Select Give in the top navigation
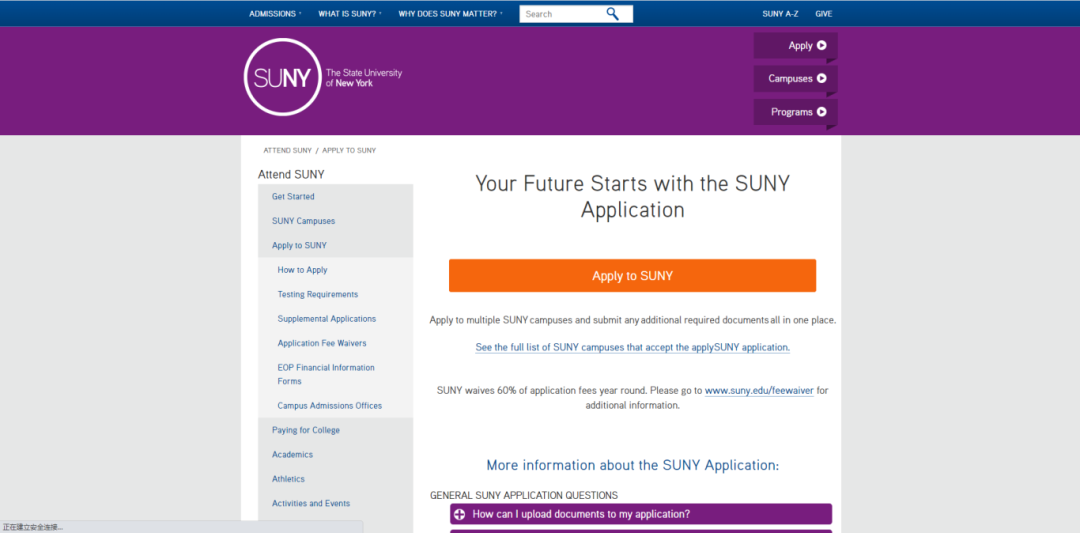The height and width of the screenshot is (533, 1080). click(824, 14)
